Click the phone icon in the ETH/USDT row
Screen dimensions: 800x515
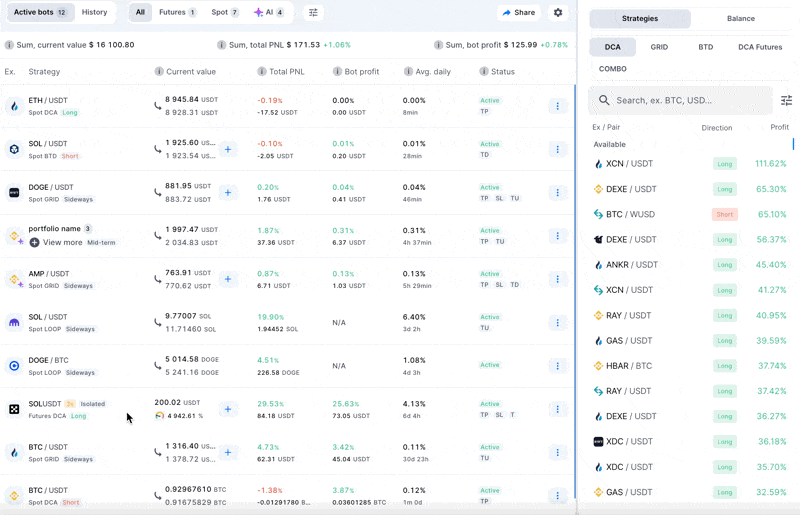pos(157,105)
